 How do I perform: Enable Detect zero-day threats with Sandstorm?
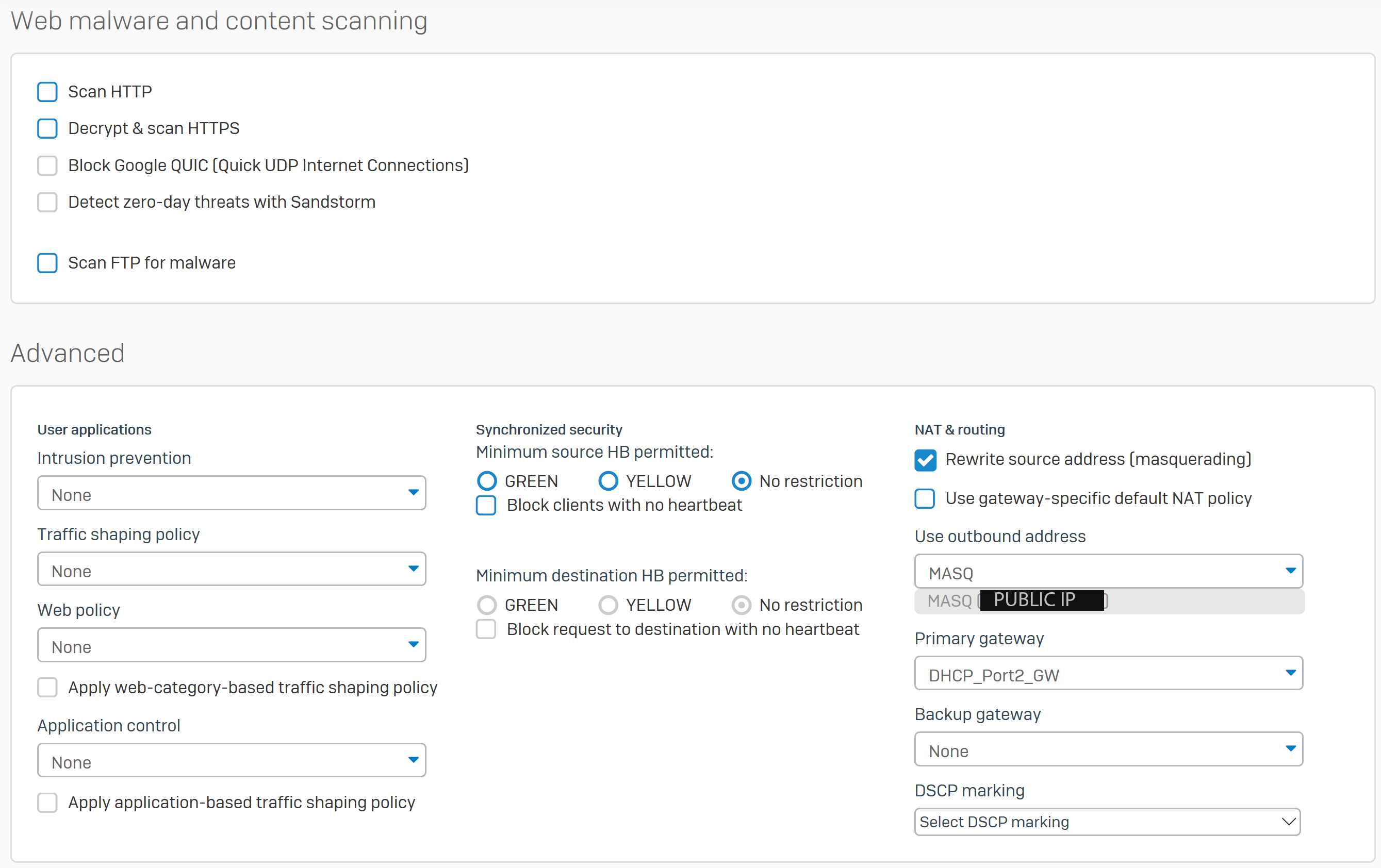(x=47, y=203)
